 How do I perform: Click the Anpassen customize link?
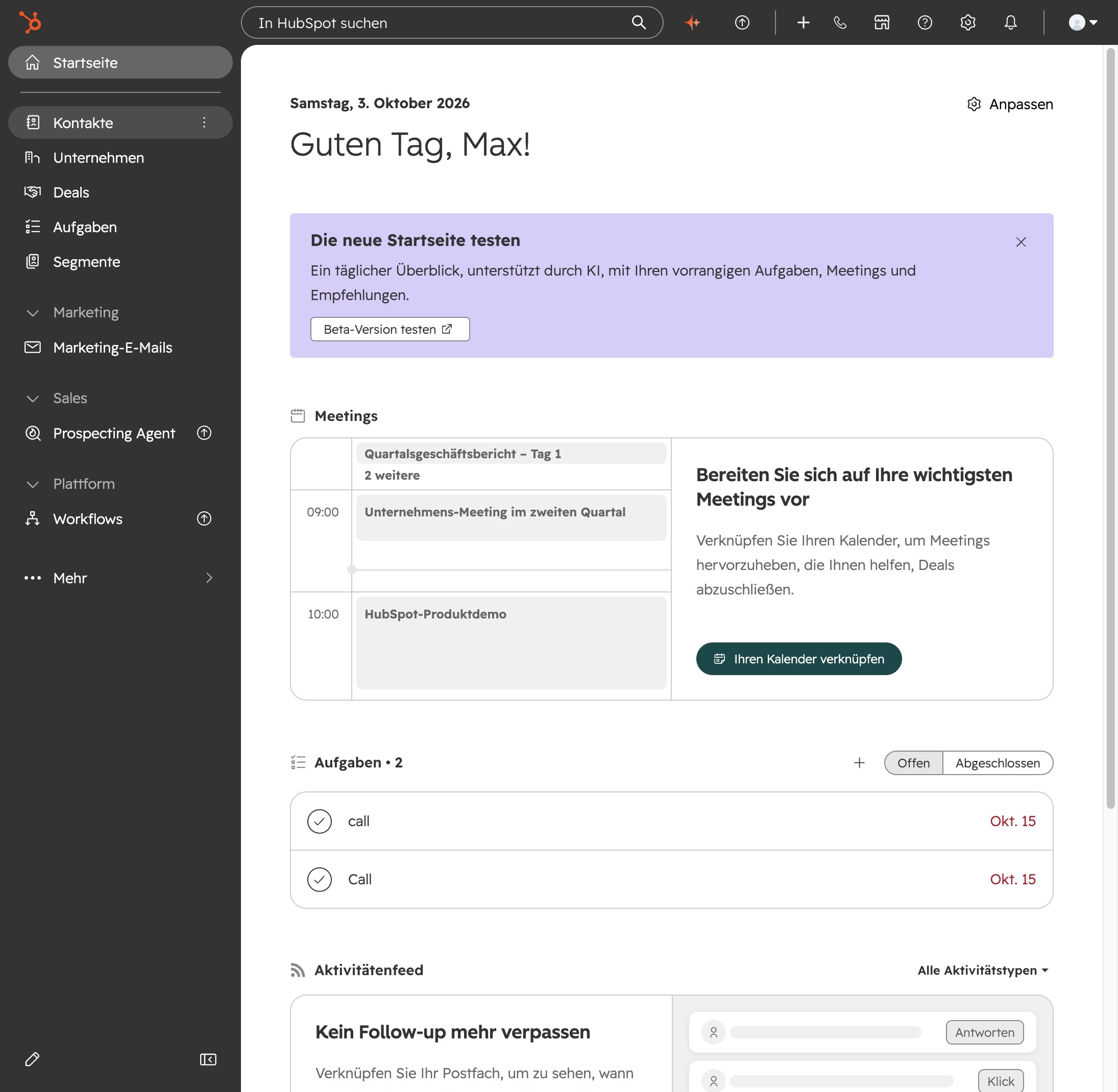[1010, 105]
